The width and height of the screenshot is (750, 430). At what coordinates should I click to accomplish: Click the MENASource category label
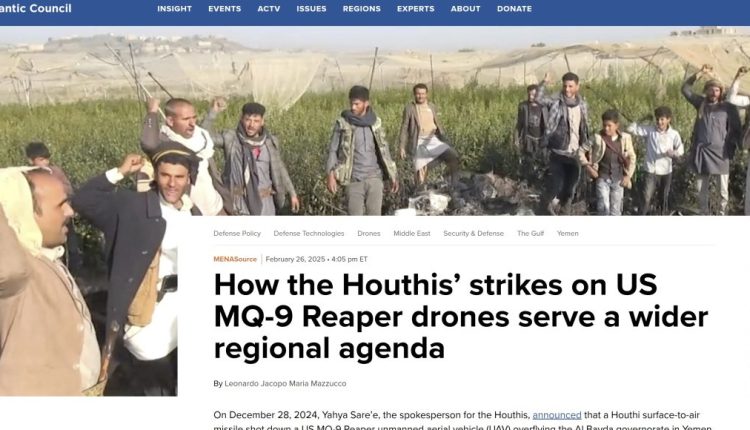coord(235,259)
